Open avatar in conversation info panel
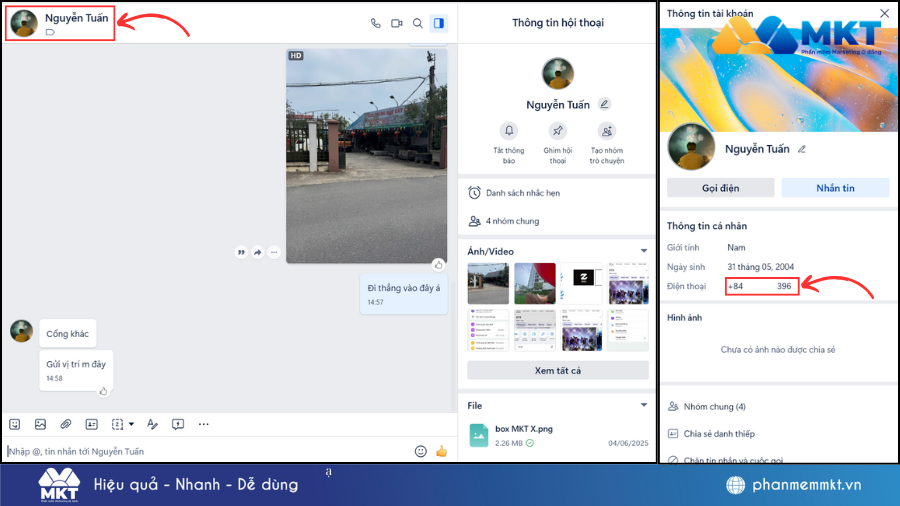This screenshot has height=506, width=900. click(558, 73)
